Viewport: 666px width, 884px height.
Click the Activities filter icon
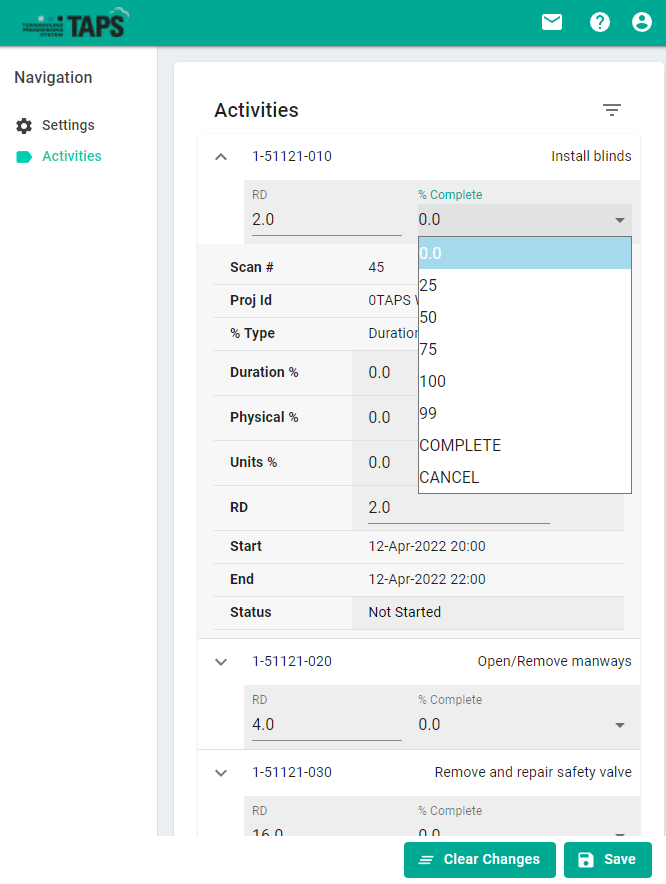[x=612, y=110]
